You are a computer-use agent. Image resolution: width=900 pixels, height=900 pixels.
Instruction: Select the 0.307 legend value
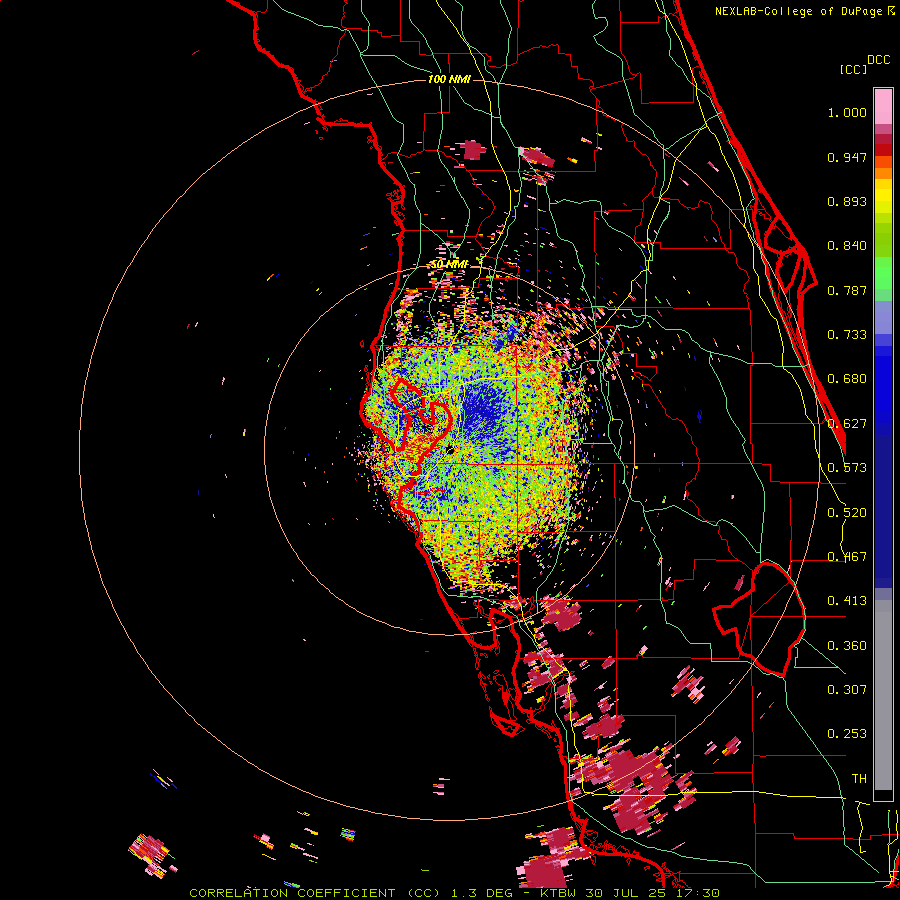click(847, 689)
